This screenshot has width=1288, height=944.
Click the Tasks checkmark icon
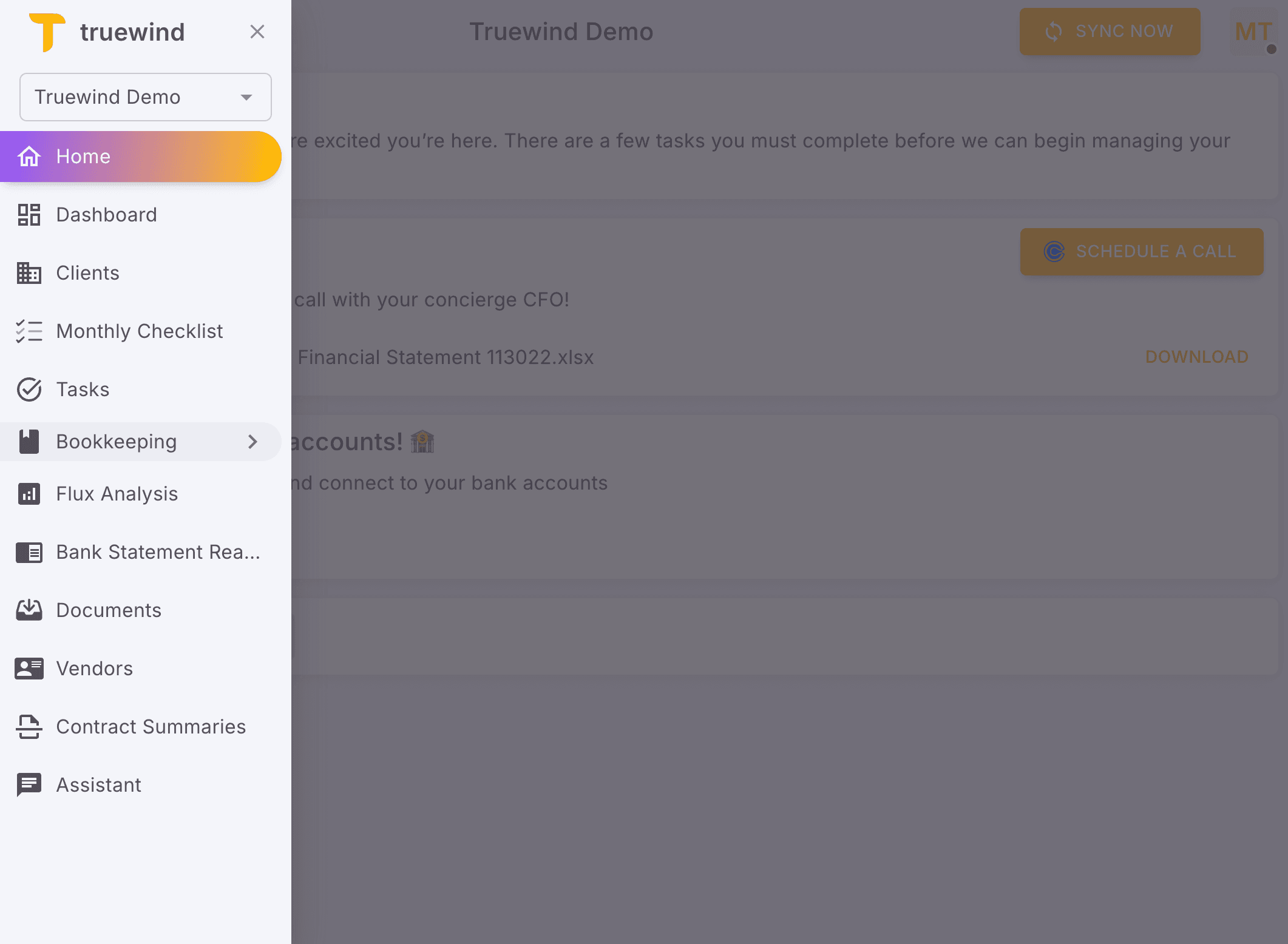coord(28,389)
